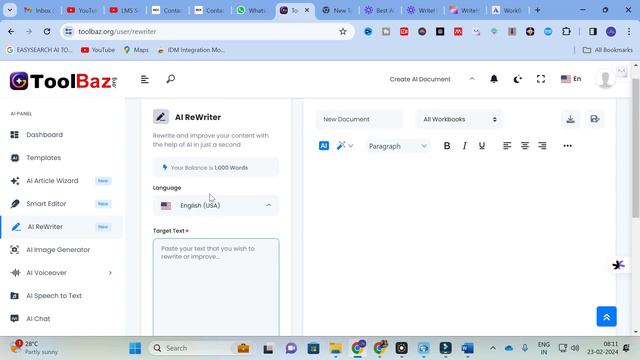This screenshot has width=640, height=360.
Task: Align text center
Action: (x=524, y=146)
